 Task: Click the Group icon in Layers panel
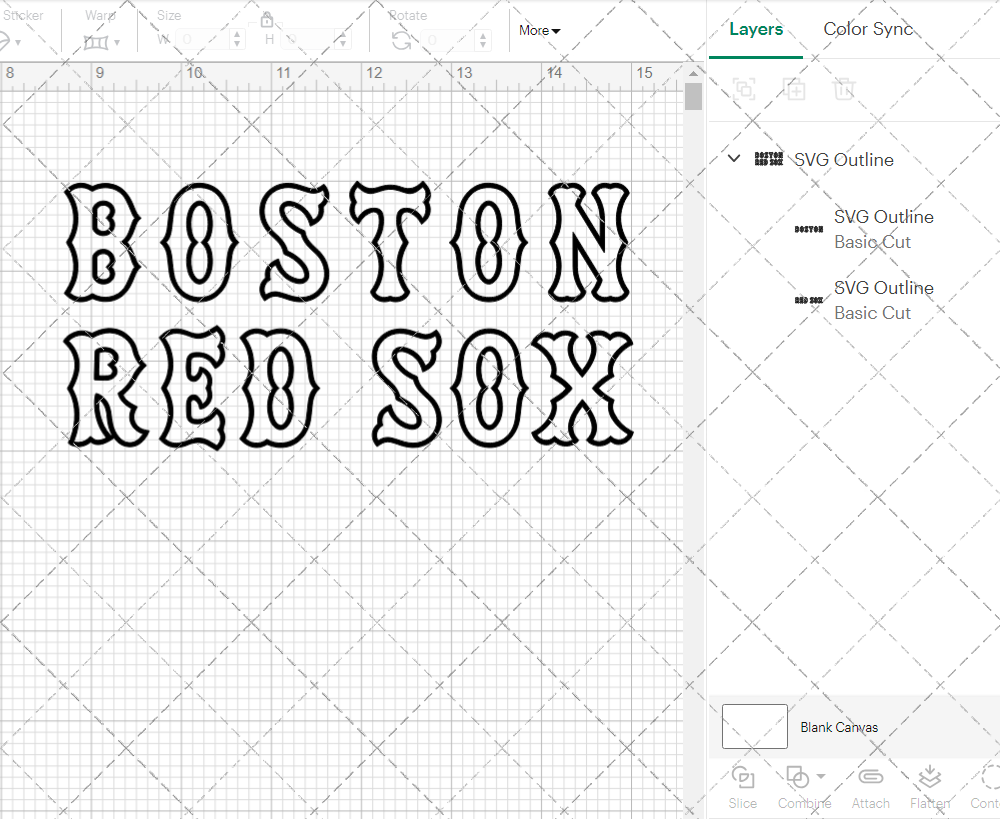pos(743,89)
